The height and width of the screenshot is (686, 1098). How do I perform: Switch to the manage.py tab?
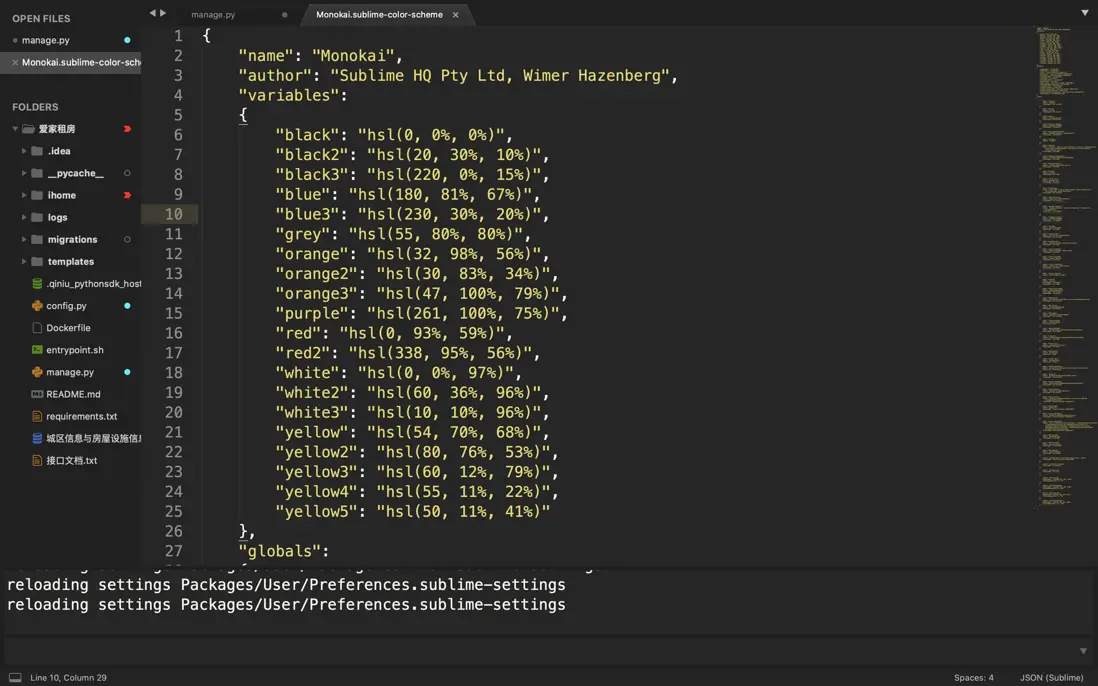pos(214,15)
